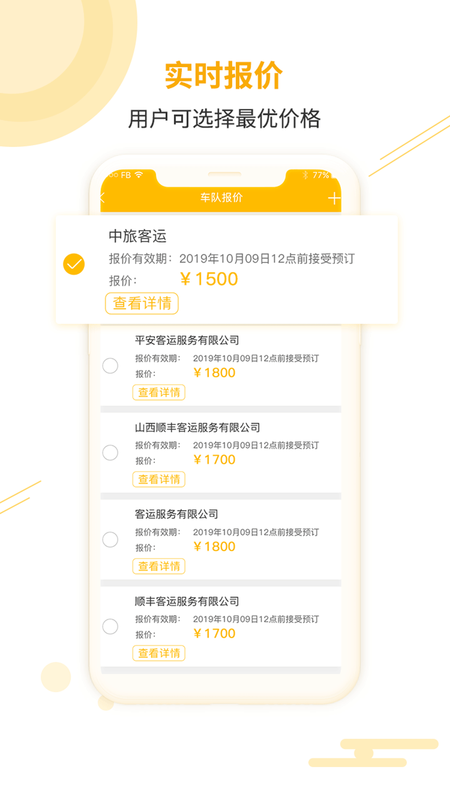Tap the 实时报价 headline text

pos(224,77)
